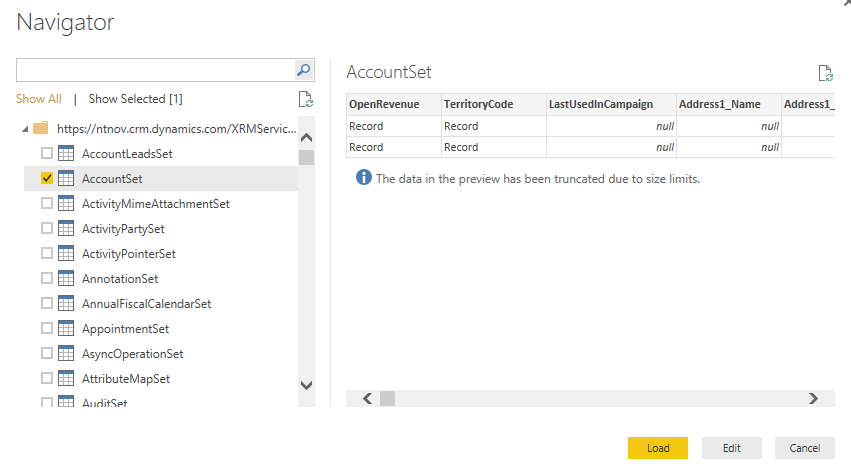851x466 pixels.
Task: Uncheck the AccountSet checkbox
Action: click(47, 179)
